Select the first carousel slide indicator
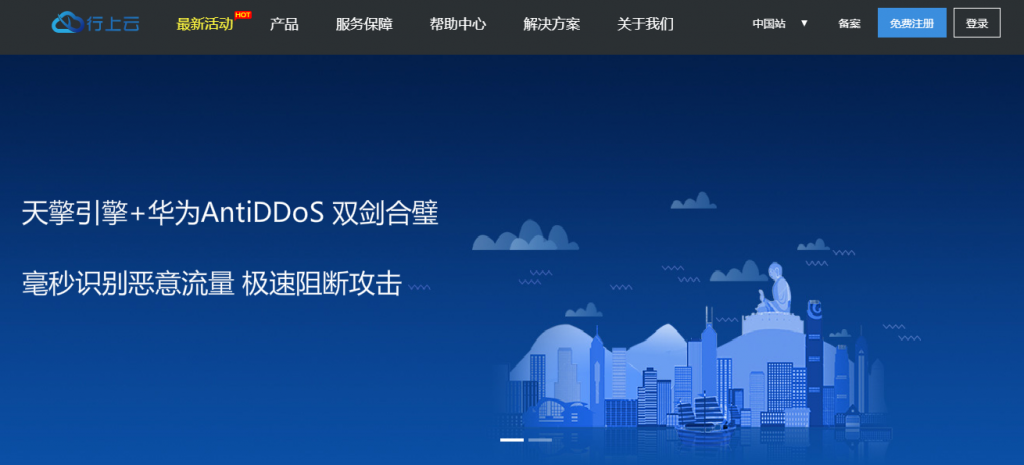 512,440
